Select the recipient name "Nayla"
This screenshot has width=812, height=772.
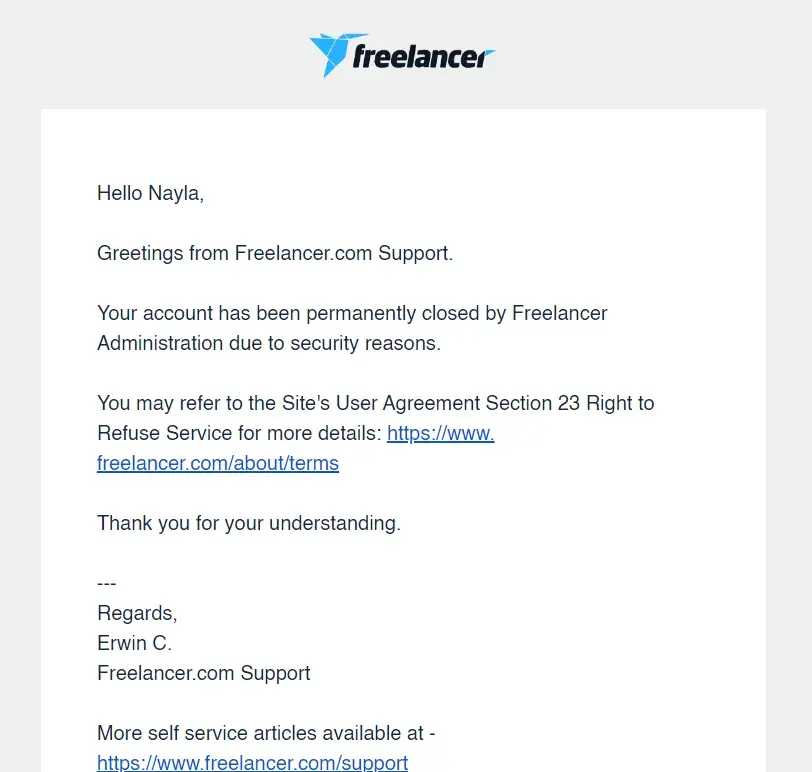175,193
